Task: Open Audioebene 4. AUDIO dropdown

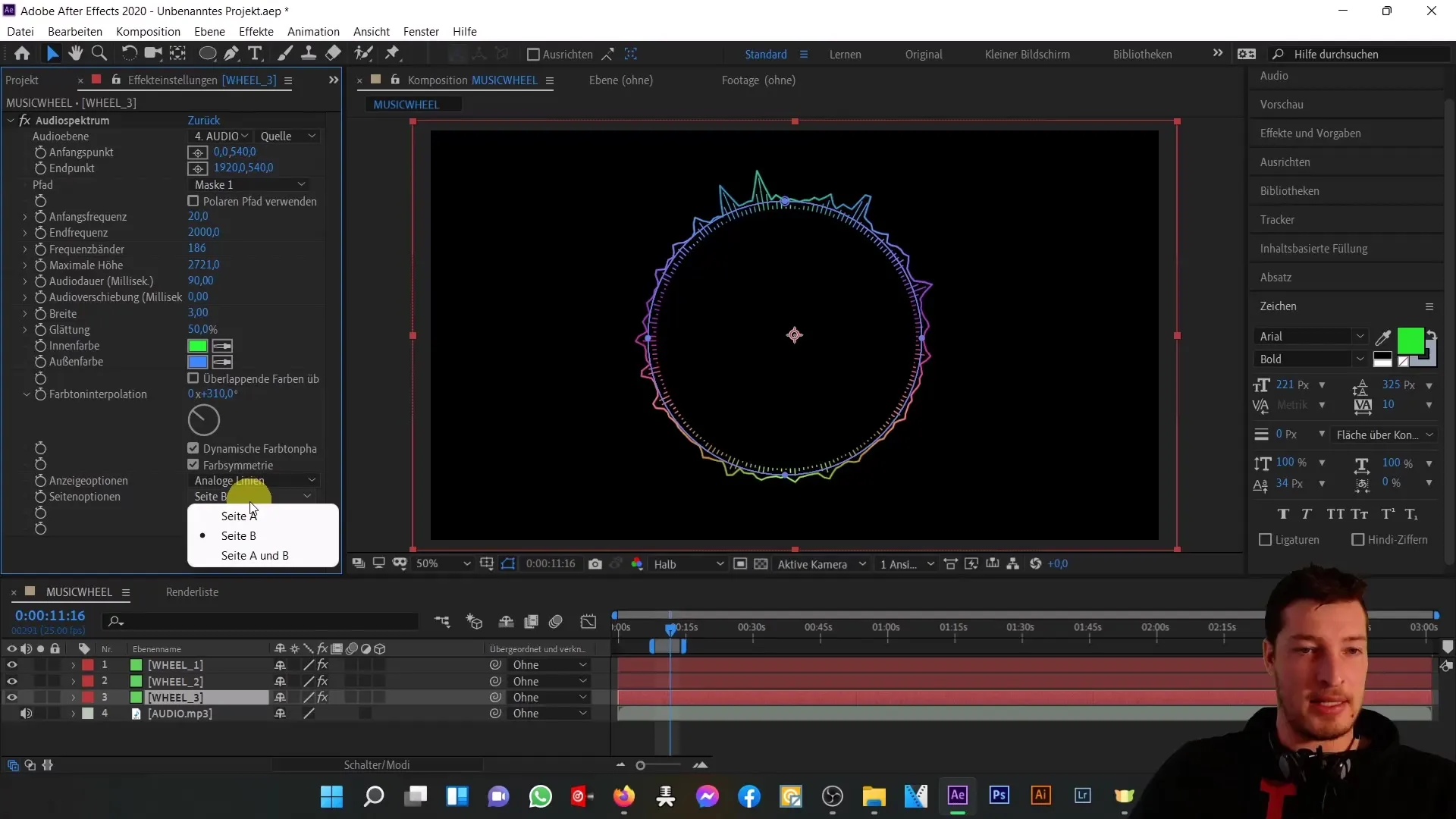Action: click(x=220, y=136)
